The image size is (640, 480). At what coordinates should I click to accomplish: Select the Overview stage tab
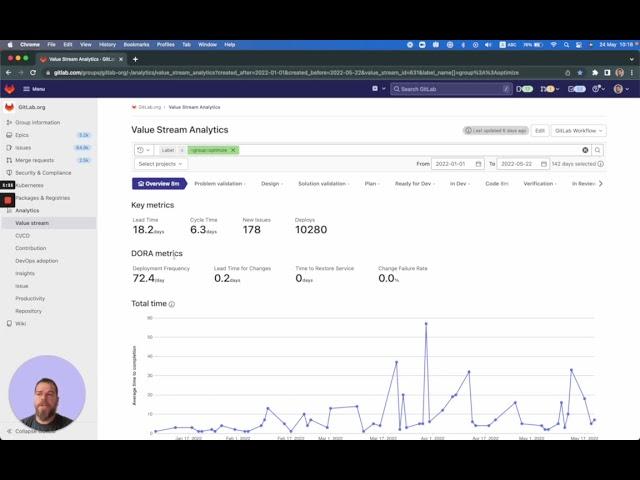(x=159, y=184)
